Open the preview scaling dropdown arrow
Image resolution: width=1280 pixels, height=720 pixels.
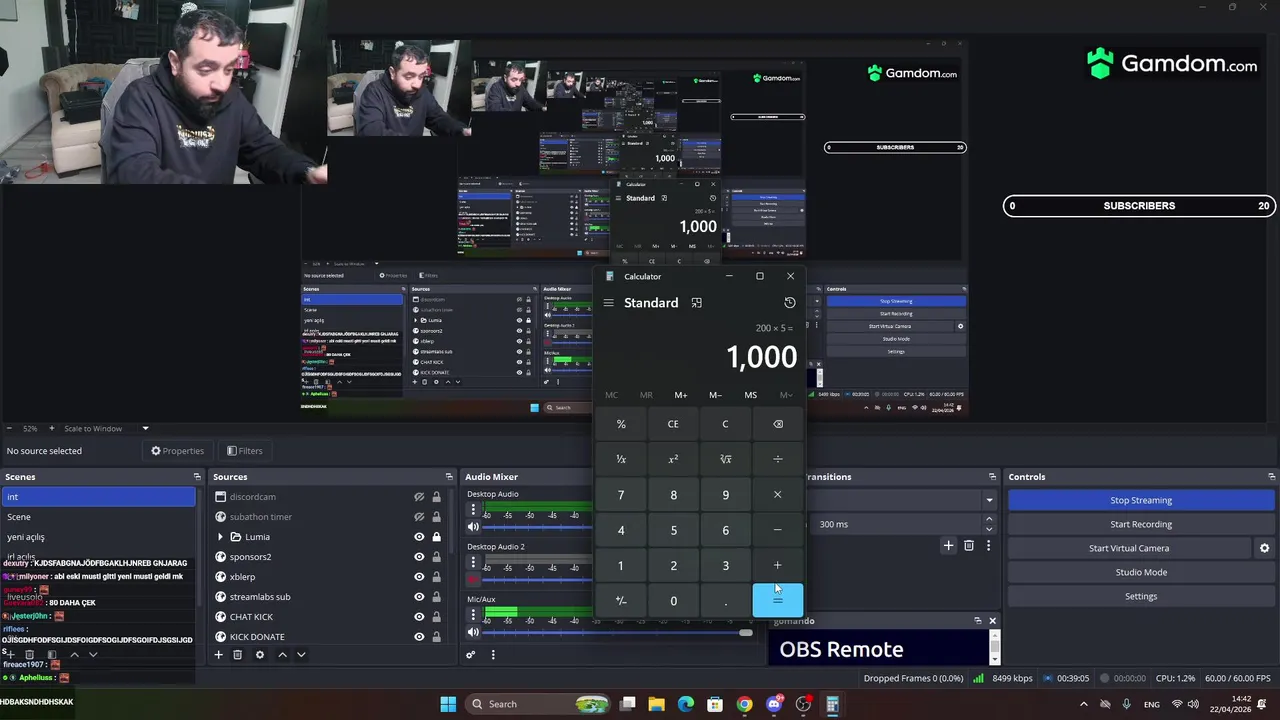[145, 429]
